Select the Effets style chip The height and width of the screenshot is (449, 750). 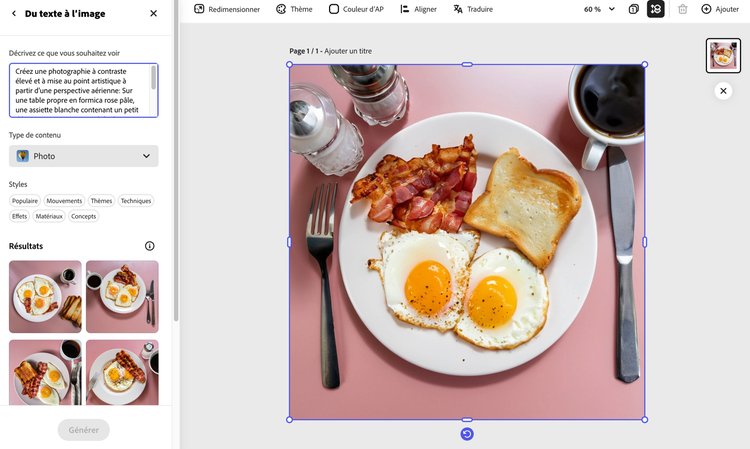point(20,216)
